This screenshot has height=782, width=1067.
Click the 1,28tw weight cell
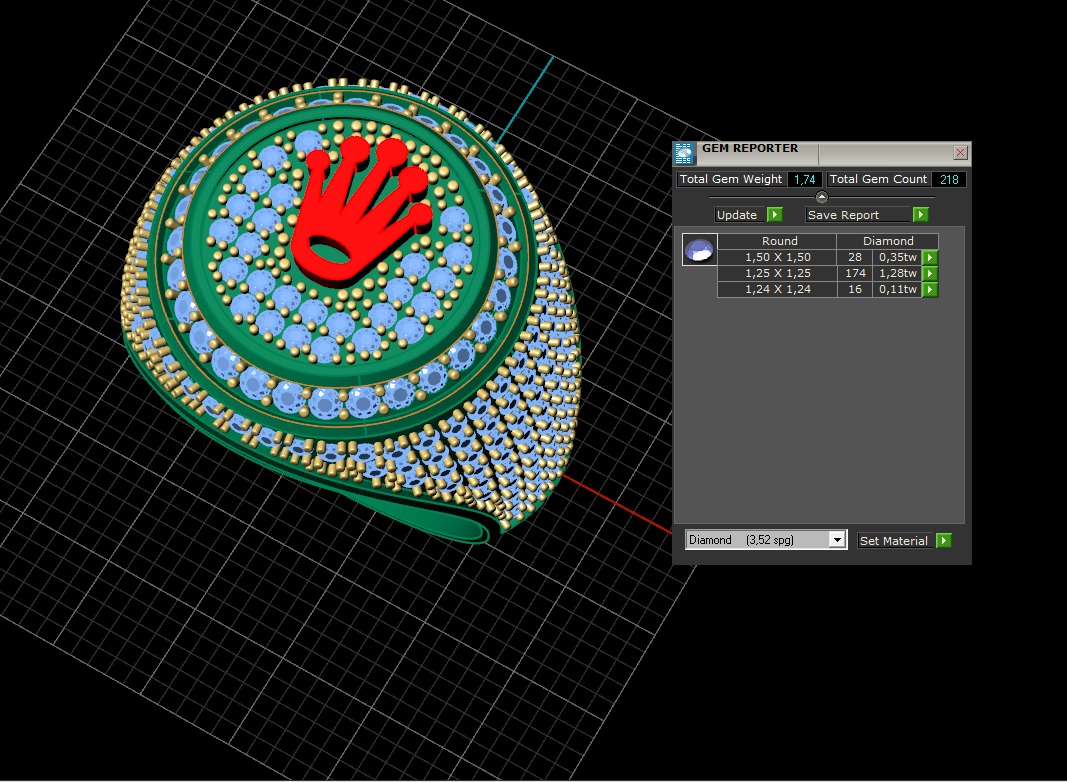coord(897,273)
